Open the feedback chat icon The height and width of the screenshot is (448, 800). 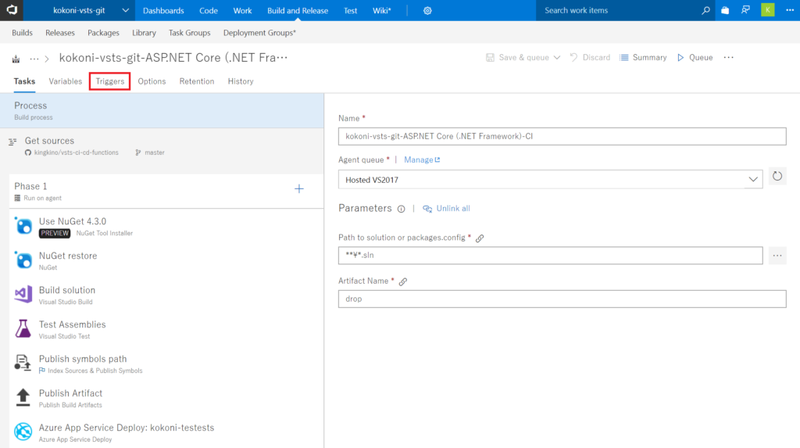(745, 10)
